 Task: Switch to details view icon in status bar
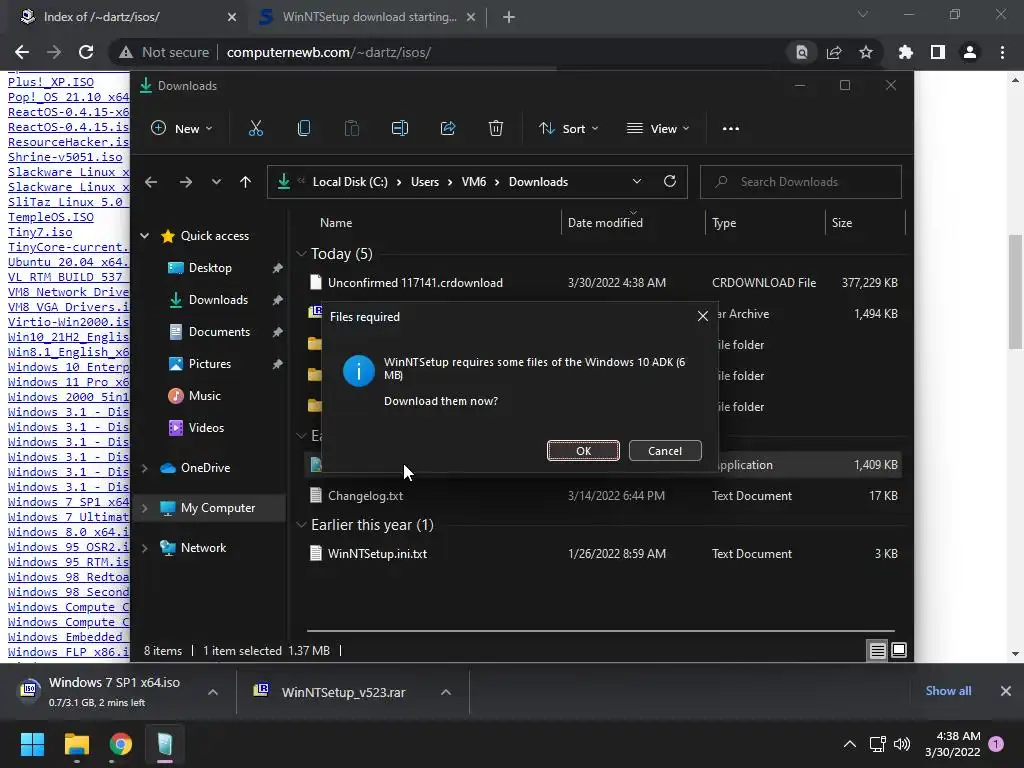click(877, 650)
